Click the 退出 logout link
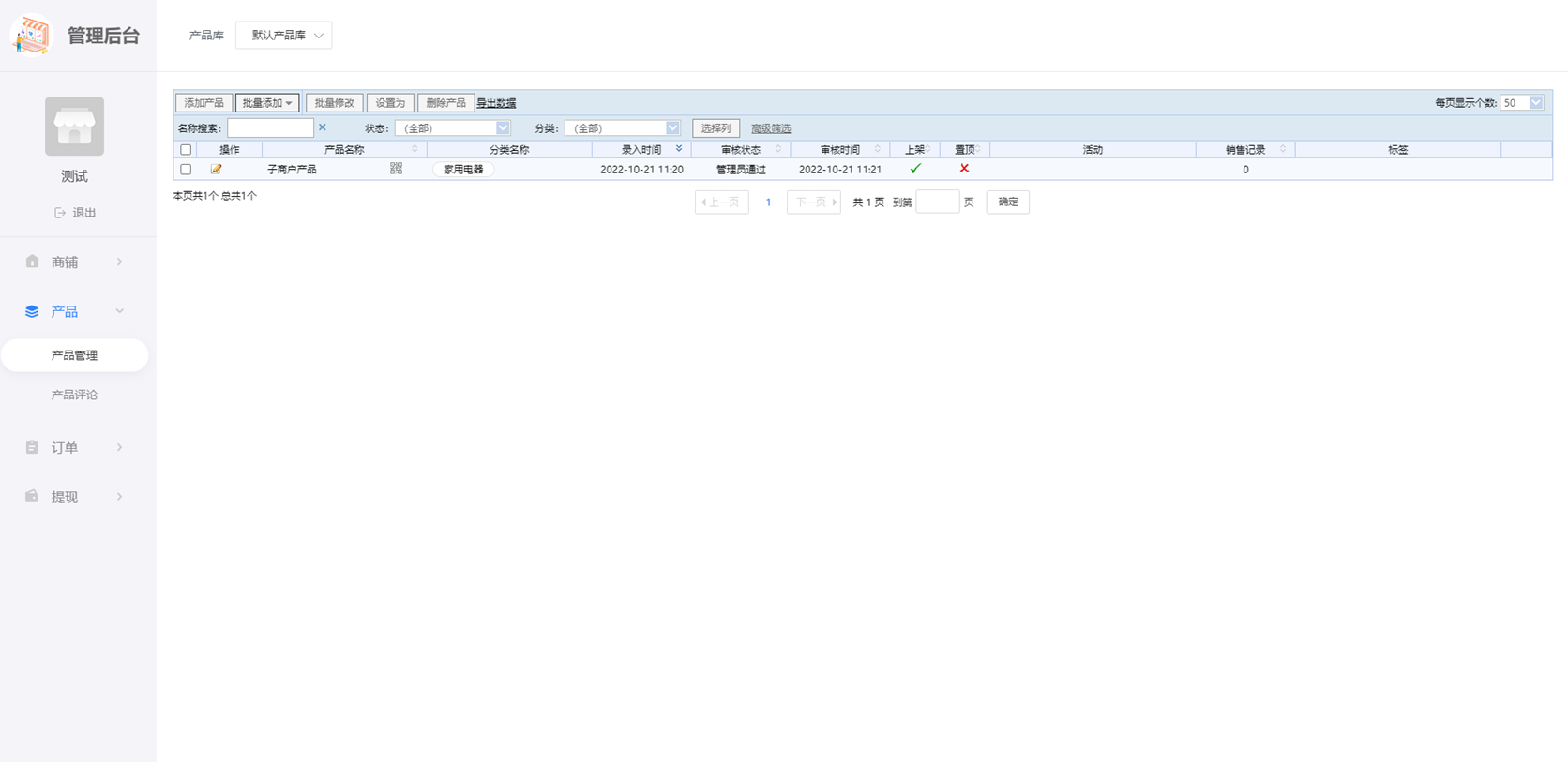Image resolution: width=1568 pixels, height=762 pixels. tap(75, 213)
